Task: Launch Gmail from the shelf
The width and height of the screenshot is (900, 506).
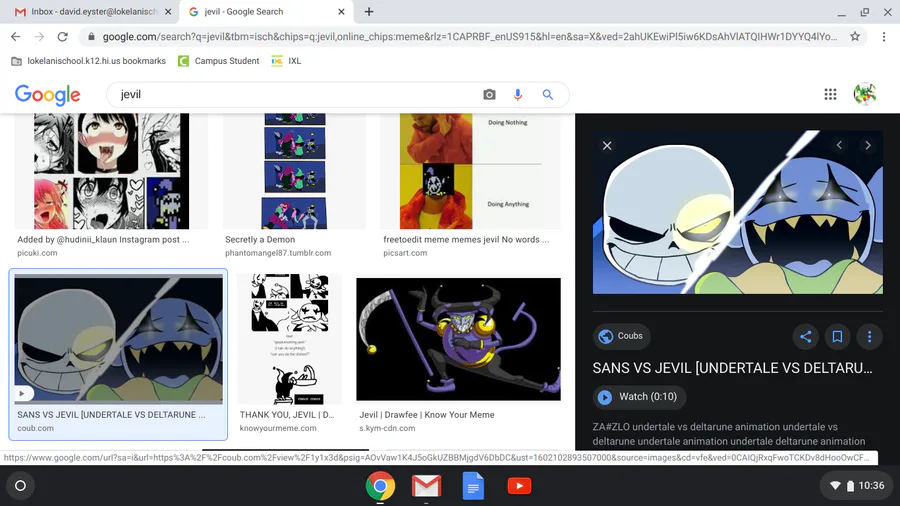Action: (426, 486)
